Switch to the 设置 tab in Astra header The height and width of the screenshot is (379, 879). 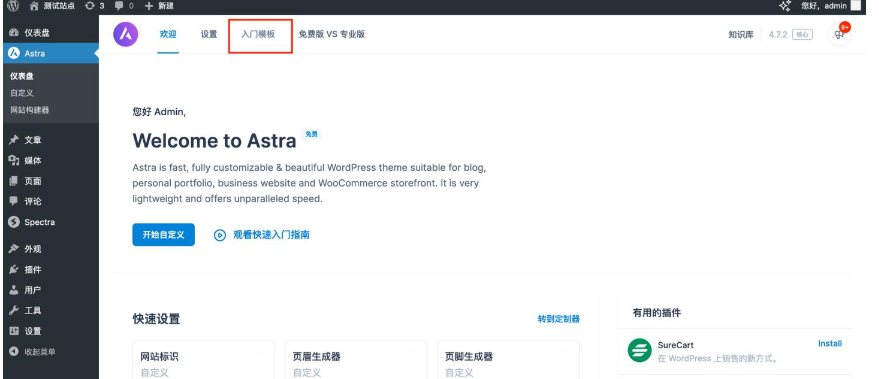coord(209,34)
